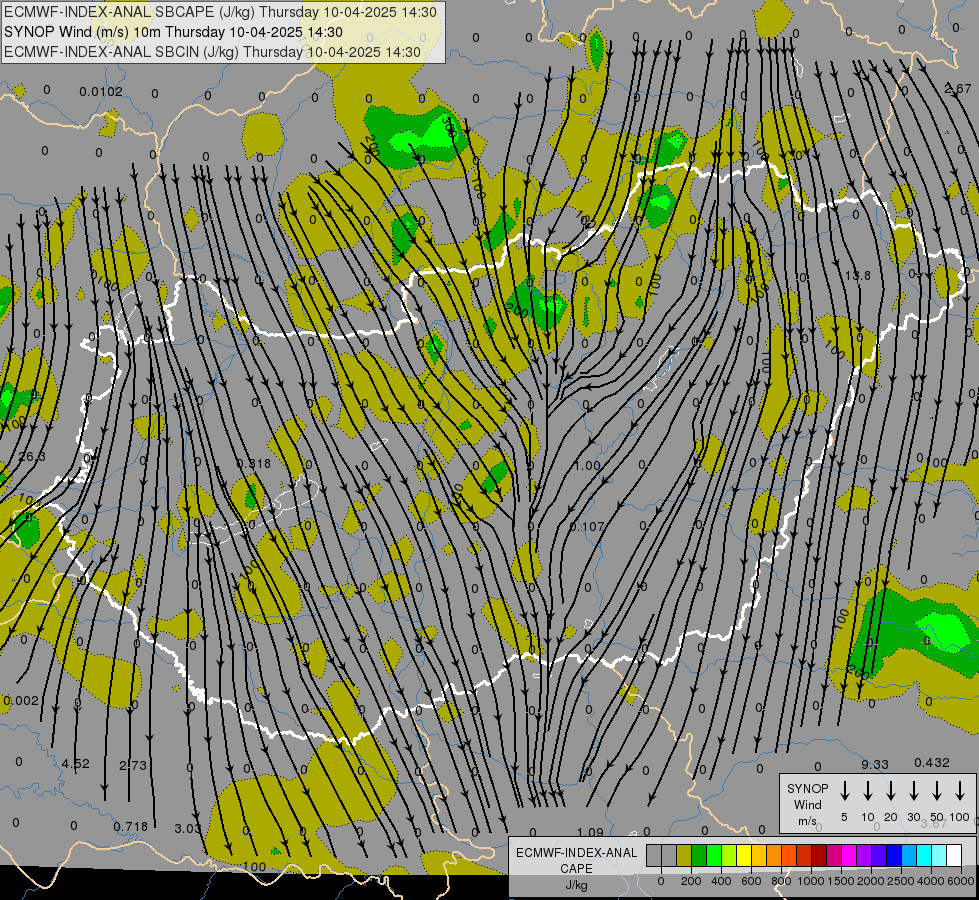Pick the white swatch at 6000

coord(953,855)
